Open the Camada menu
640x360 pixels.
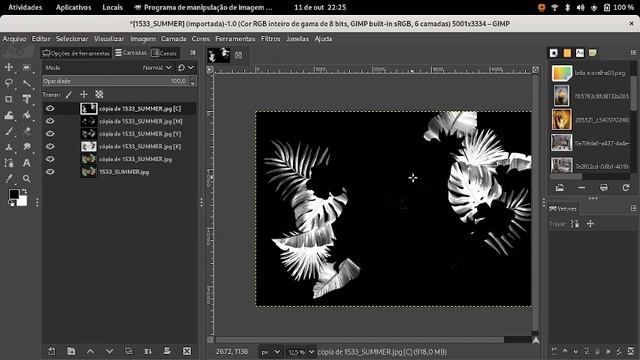173,39
